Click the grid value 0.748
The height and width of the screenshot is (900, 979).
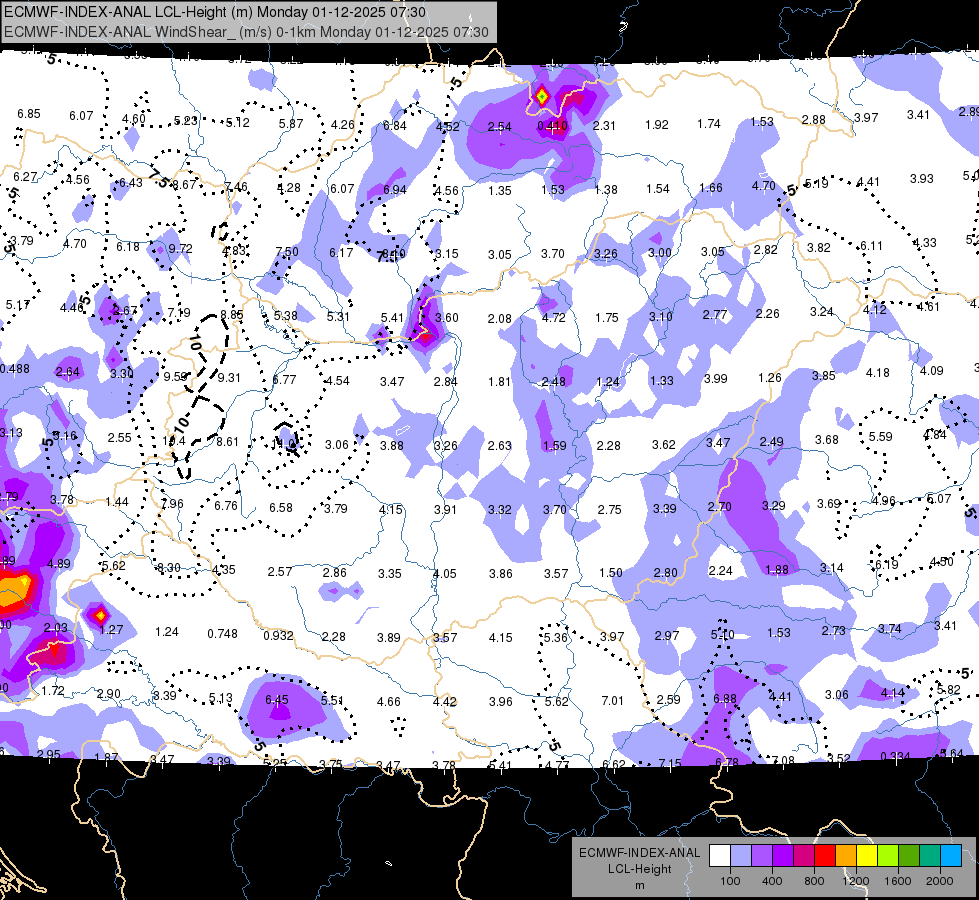pos(222,634)
